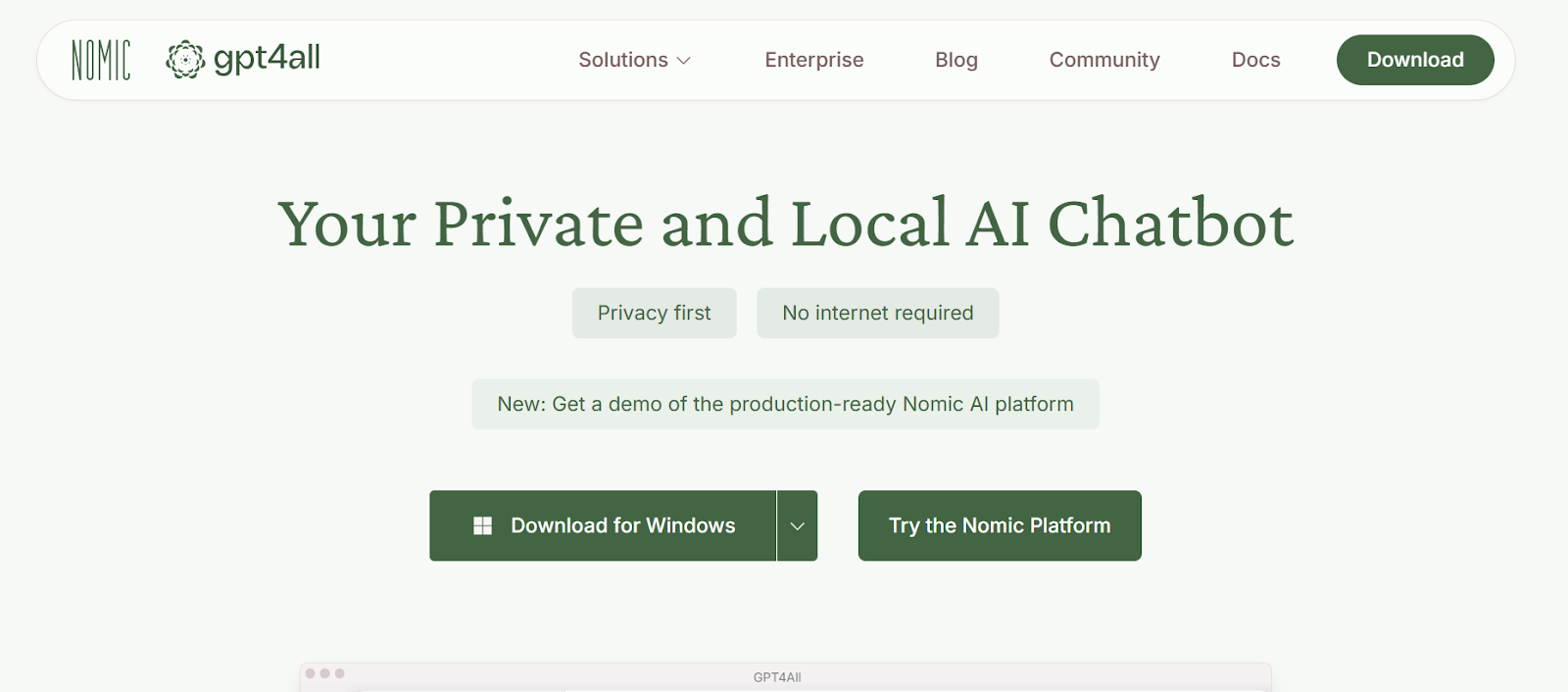This screenshot has width=1568, height=692.
Task: Click the gpt4all wordmark text
Action: [267, 59]
